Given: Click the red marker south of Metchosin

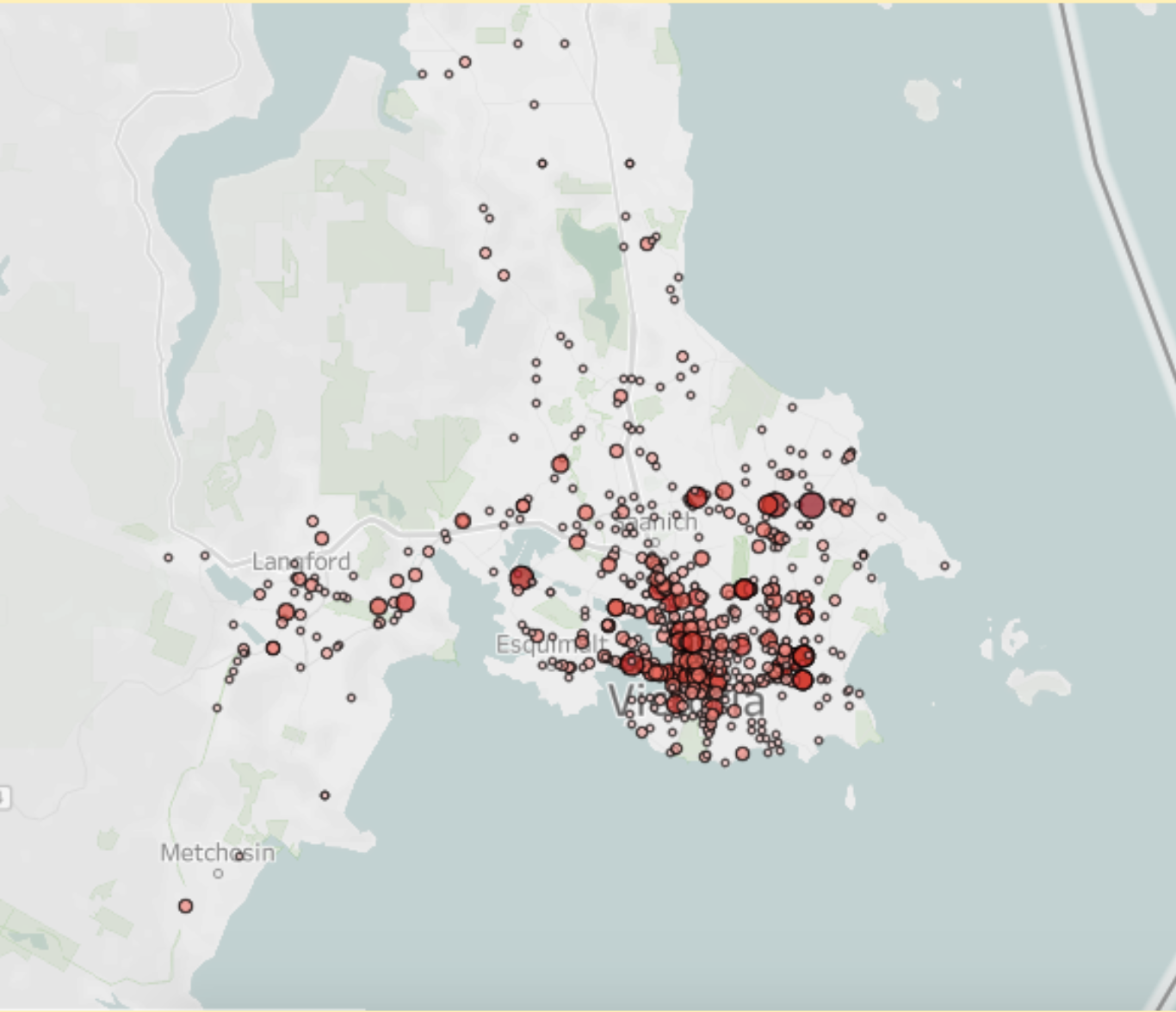Looking at the screenshot, I should click(x=185, y=906).
